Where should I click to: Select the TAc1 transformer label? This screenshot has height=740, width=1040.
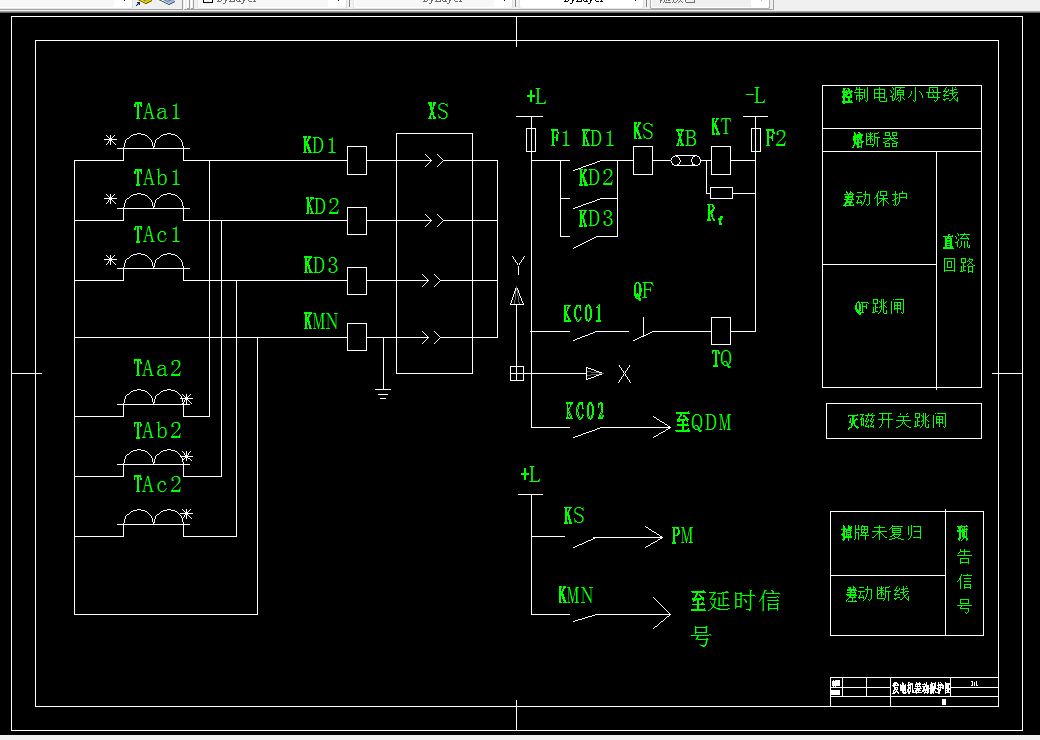coord(157,235)
